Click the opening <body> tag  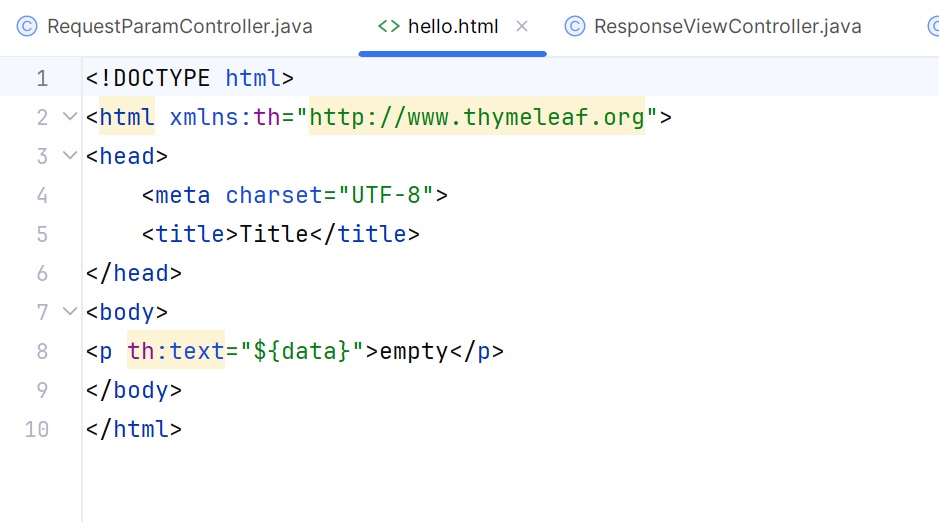[127, 312]
